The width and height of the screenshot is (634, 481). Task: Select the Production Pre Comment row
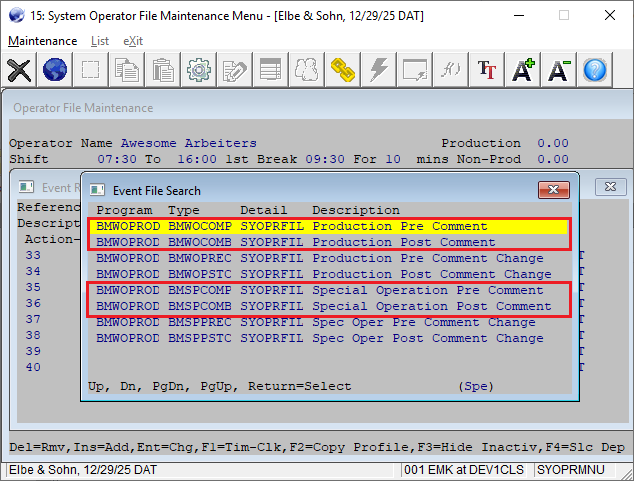(x=330, y=226)
